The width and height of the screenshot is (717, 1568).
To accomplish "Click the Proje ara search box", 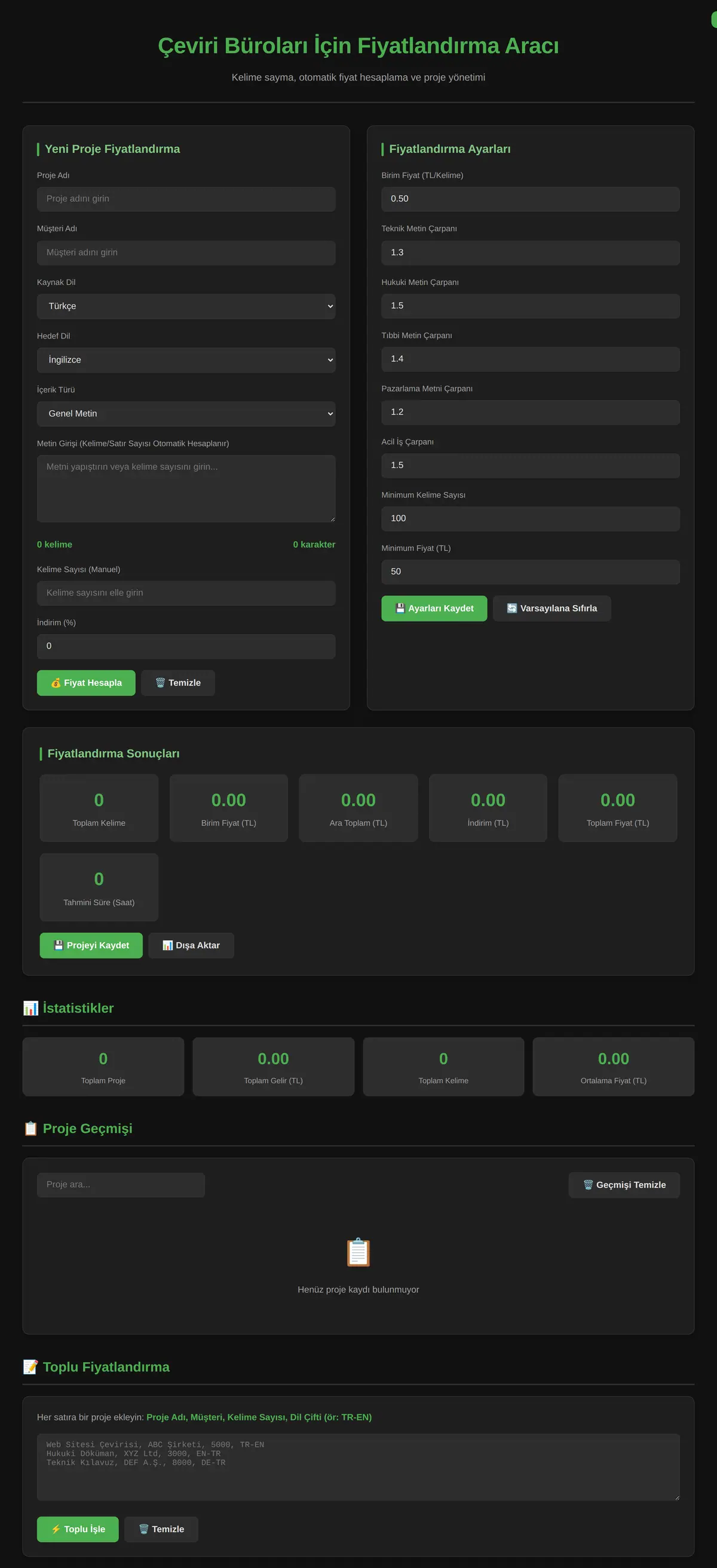I will 121,1185.
